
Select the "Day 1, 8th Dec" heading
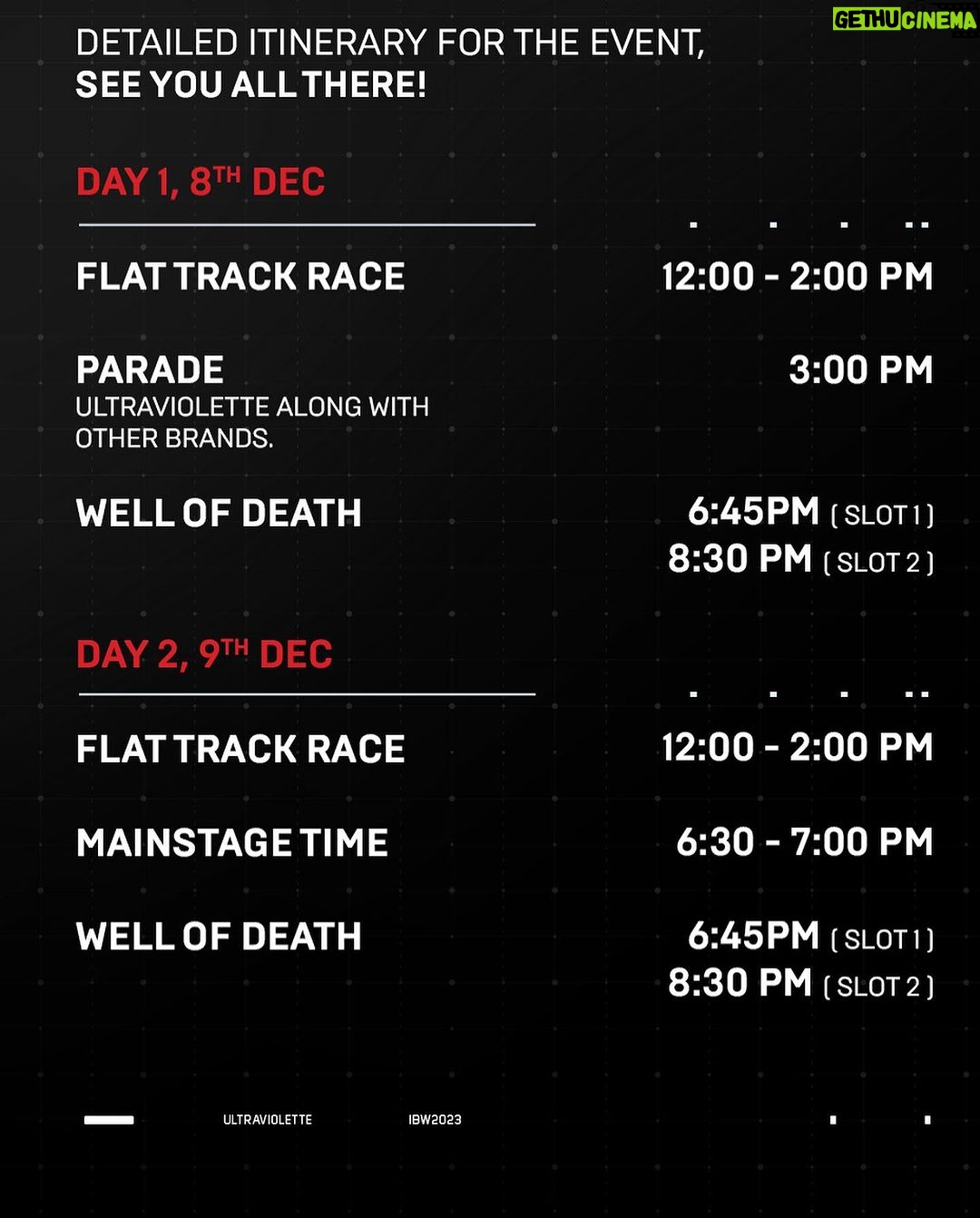[201, 182]
